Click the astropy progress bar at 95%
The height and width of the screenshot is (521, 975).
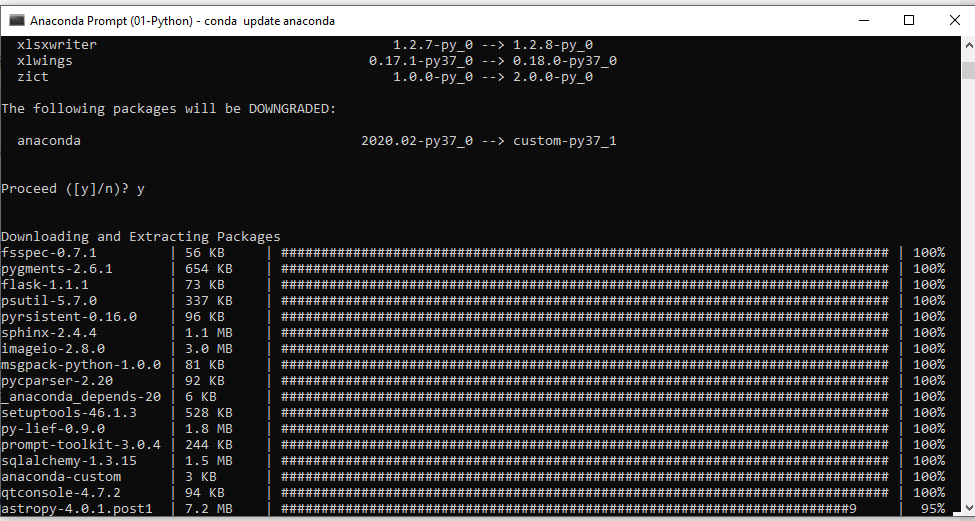pos(569,509)
